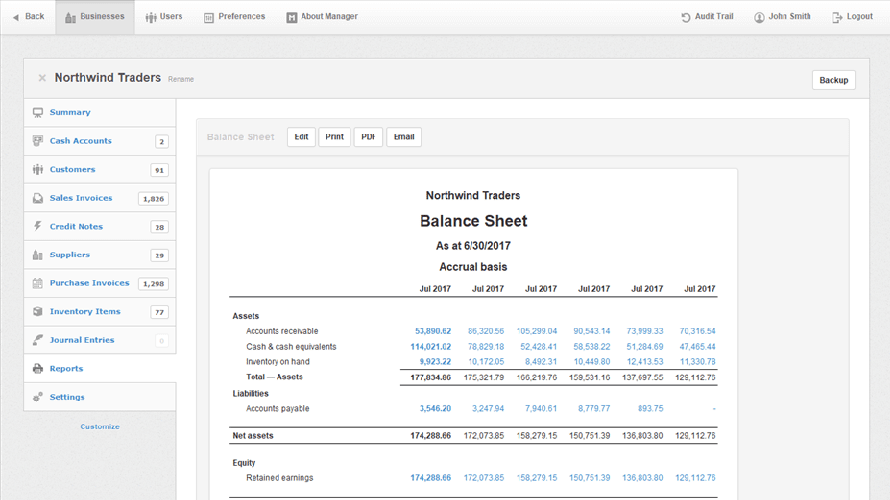Export the report using PDF button

point(368,137)
